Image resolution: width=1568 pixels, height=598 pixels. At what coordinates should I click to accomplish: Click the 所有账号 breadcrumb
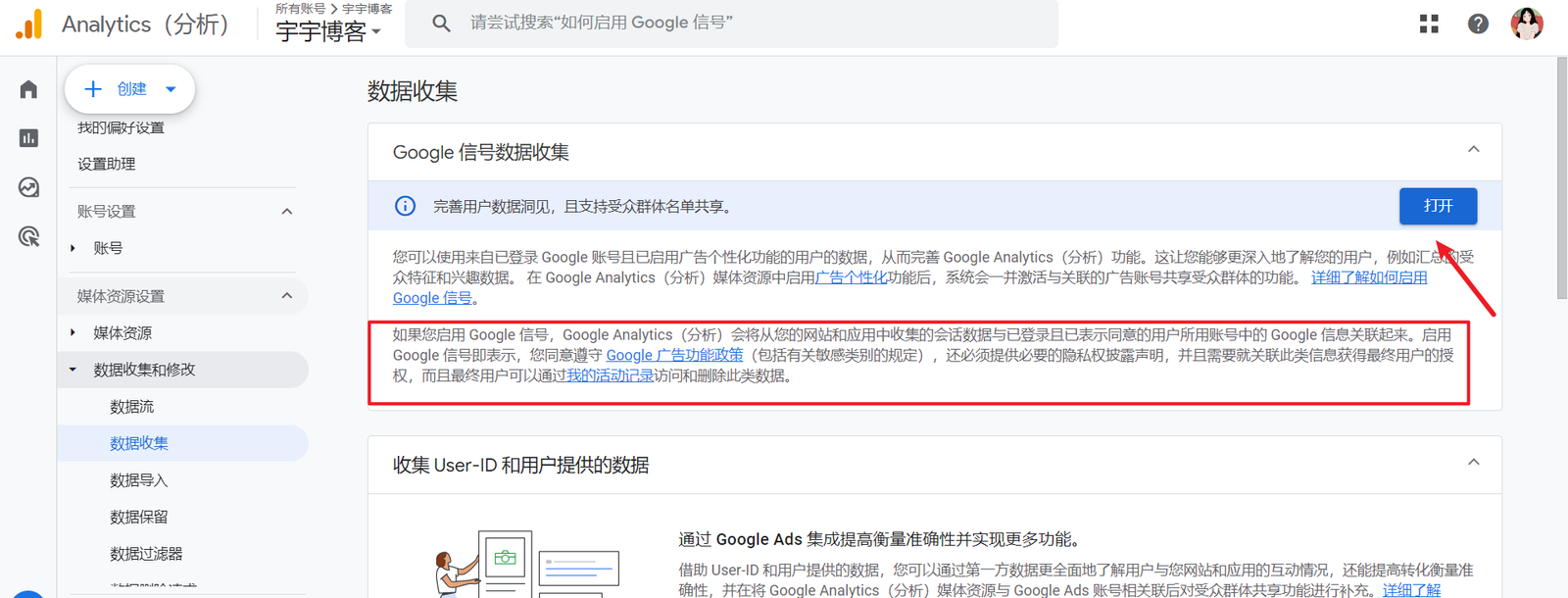(300, 9)
